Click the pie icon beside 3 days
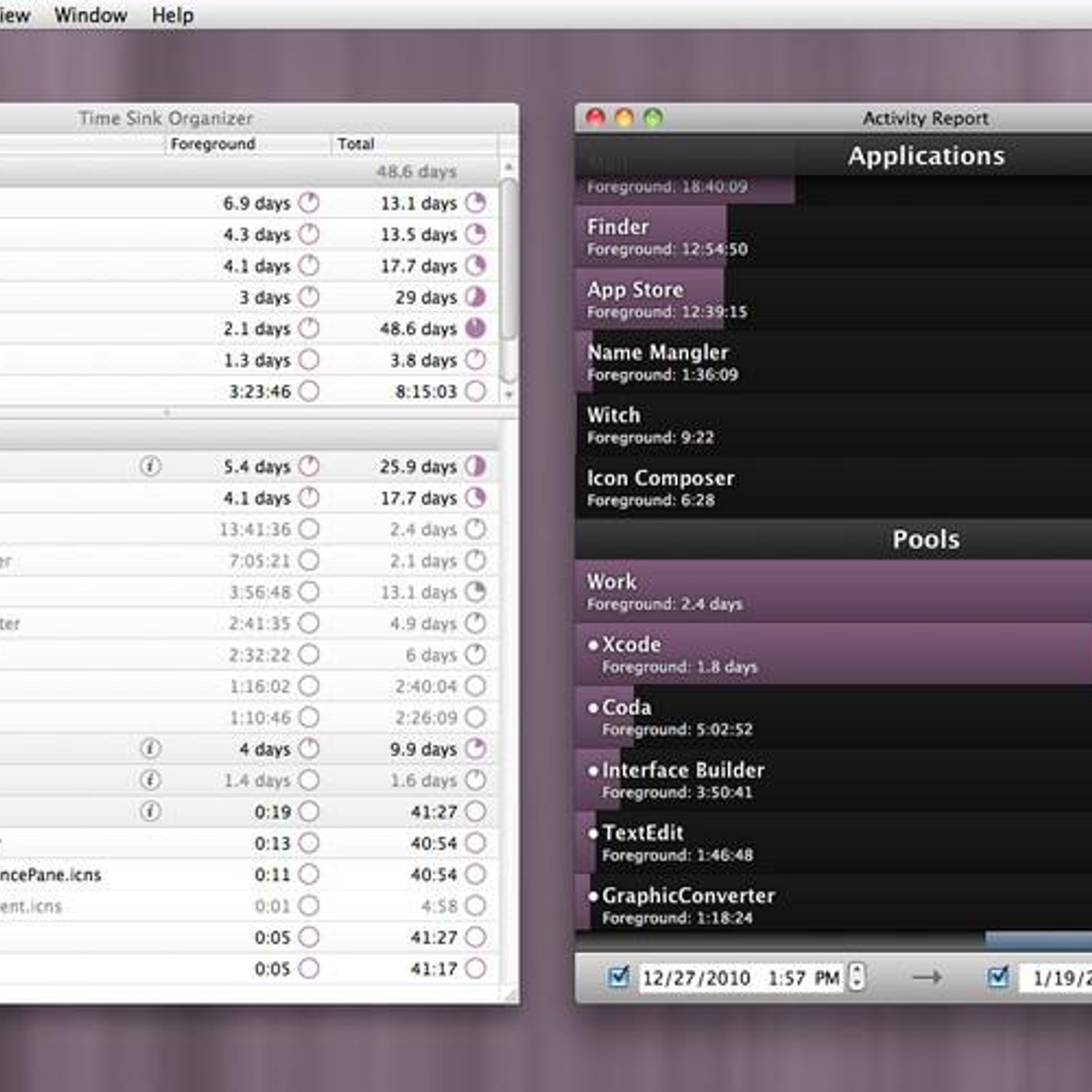The width and height of the screenshot is (1092, 1092). point(309,297)
